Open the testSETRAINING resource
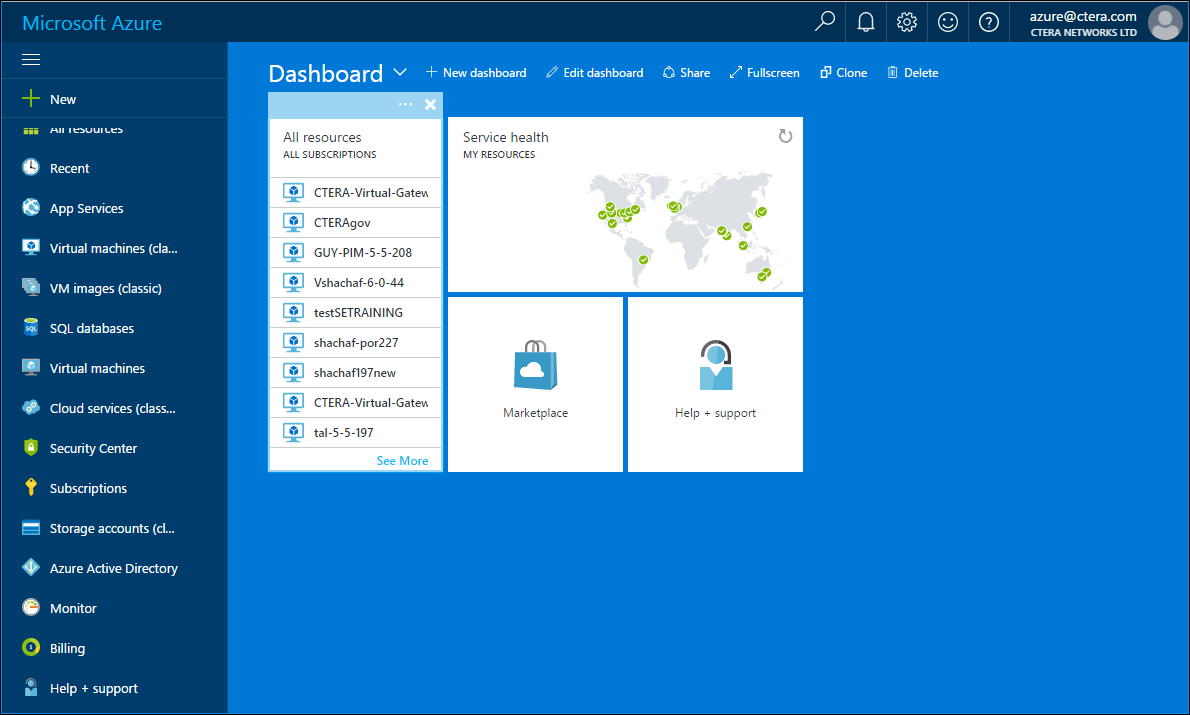Screen dimensions: 1190x715 pos(355,313)
